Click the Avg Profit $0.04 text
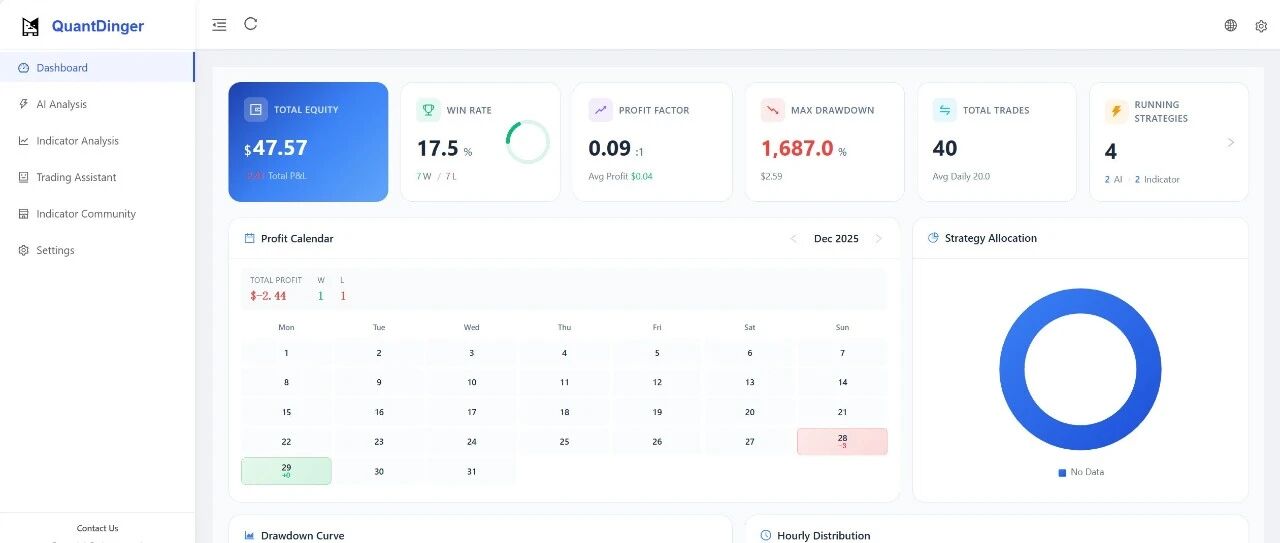1280x543 pixels. click(x=620, y=177)
